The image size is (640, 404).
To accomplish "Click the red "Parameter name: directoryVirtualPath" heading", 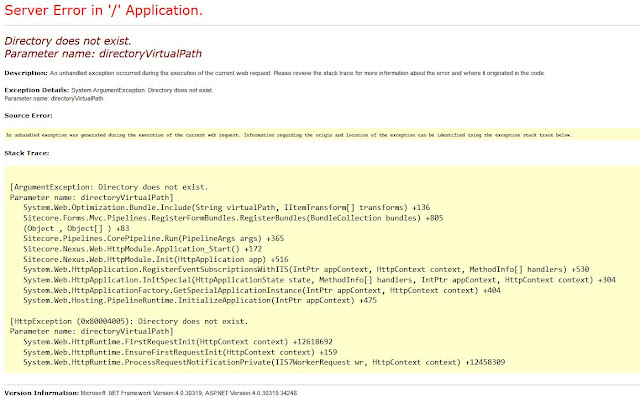I will point(88,53).
